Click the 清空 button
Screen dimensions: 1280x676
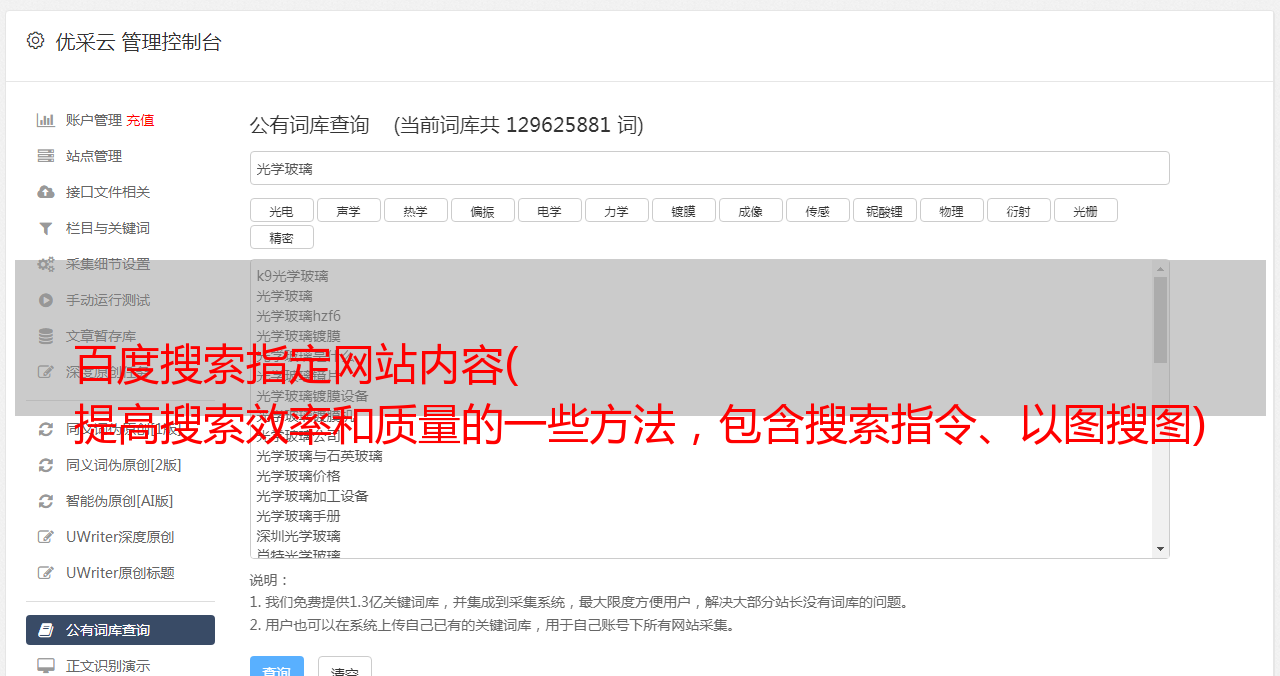tap(345, 668)
